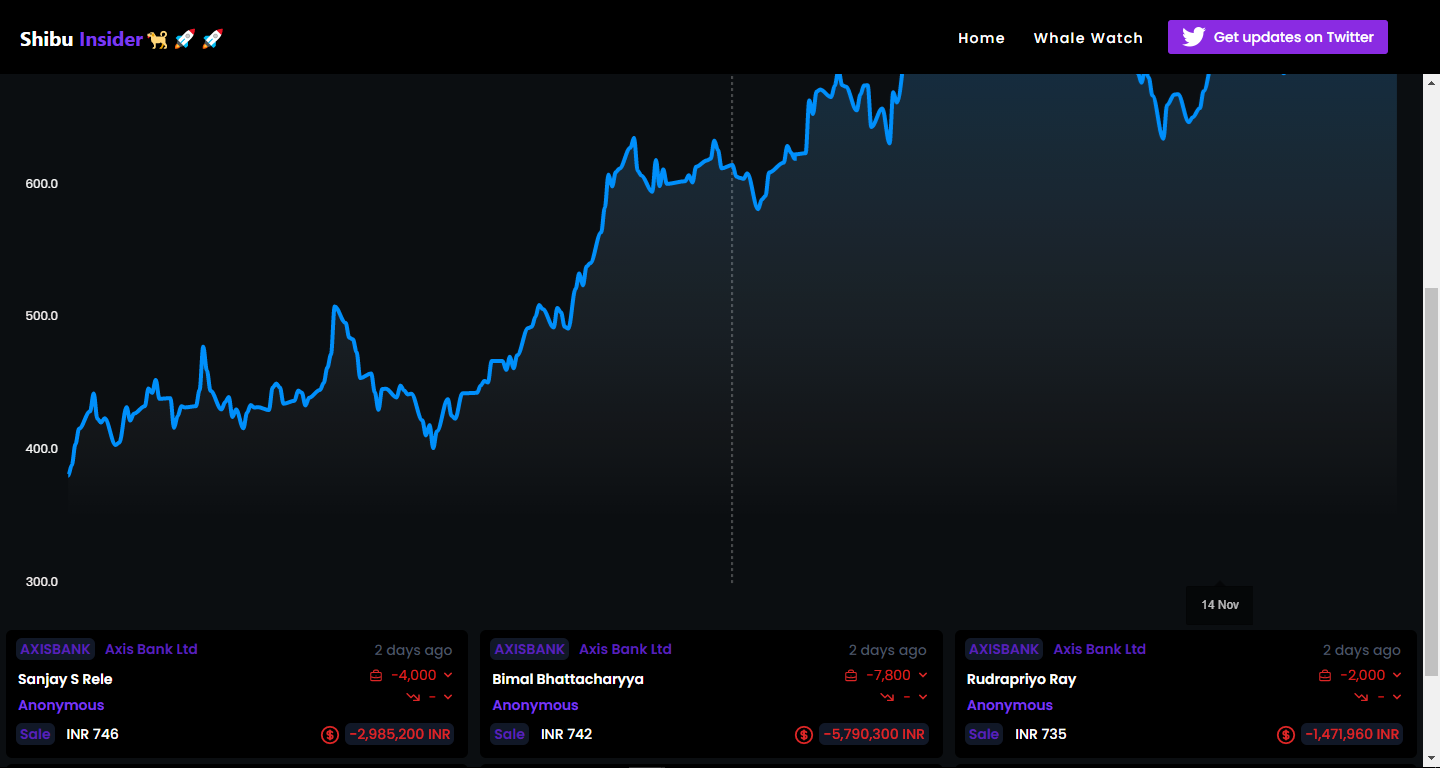Open AXISBANK ticker in Bimal Bhattacharyya card
Screen dimensions: 1440x768
pos(530,649)
